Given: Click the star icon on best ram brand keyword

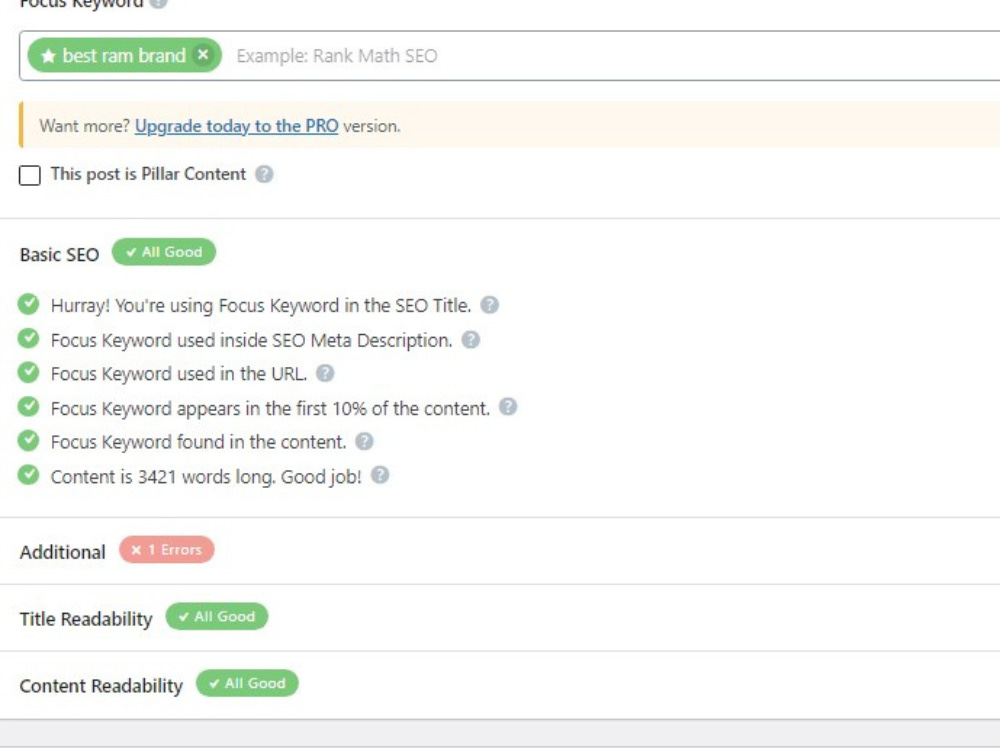Looking at the screenshot, I should pos(48,56).
